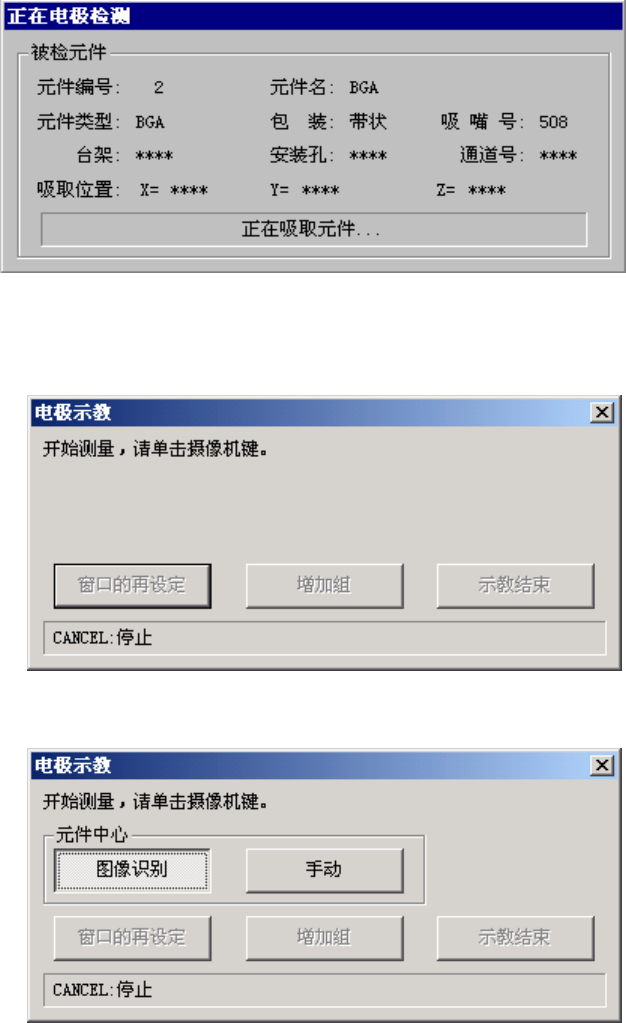Click 增加組 in dialog without 元件中心
Image resolution: width=626 pixels, height=1023 pixels.
click(x=324, y=586)
